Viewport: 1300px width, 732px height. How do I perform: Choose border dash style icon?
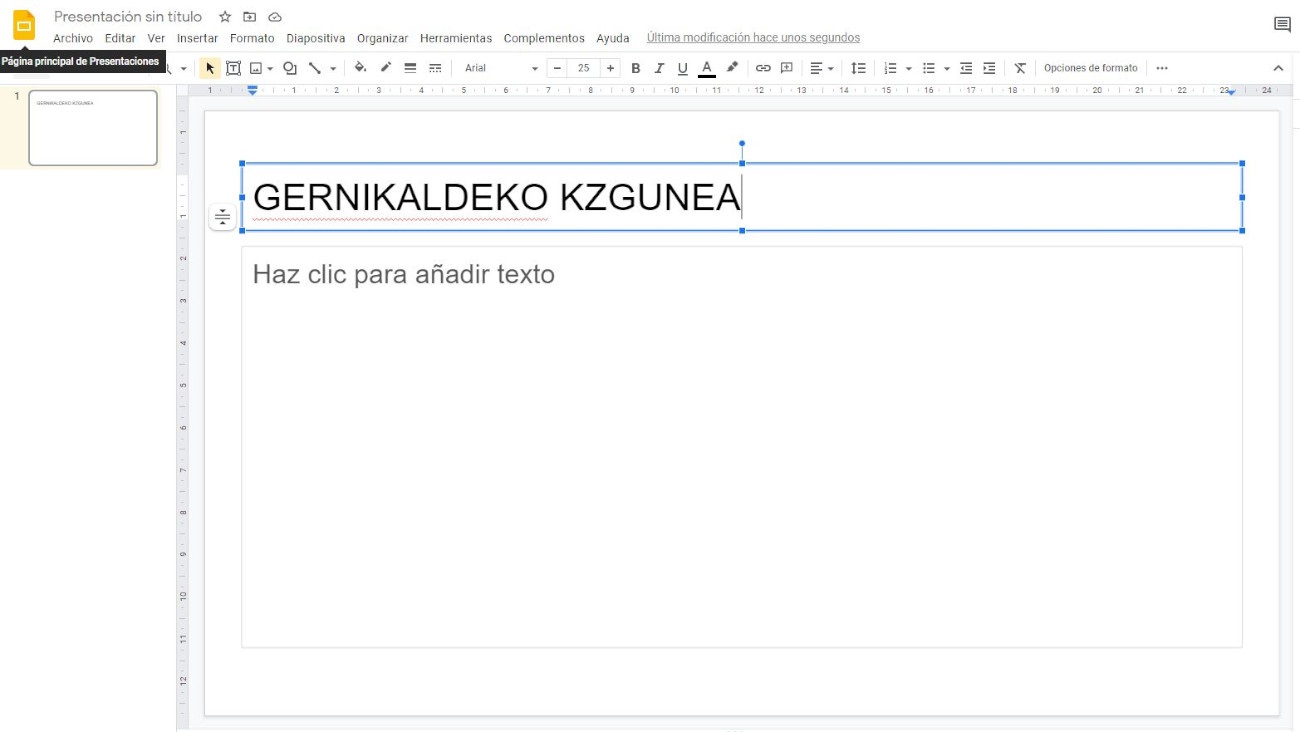coord(435,68)
